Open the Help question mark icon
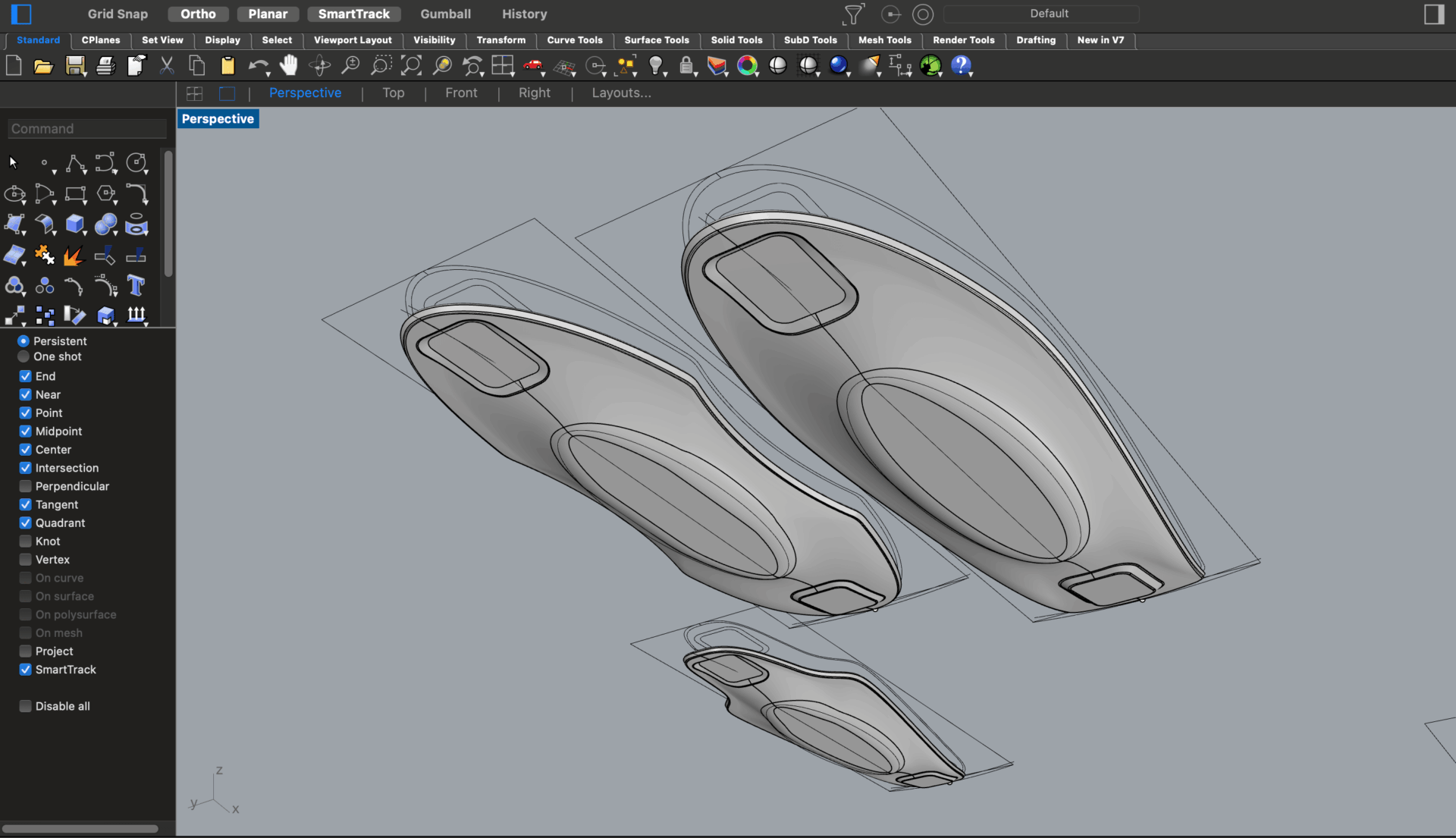 961,66
